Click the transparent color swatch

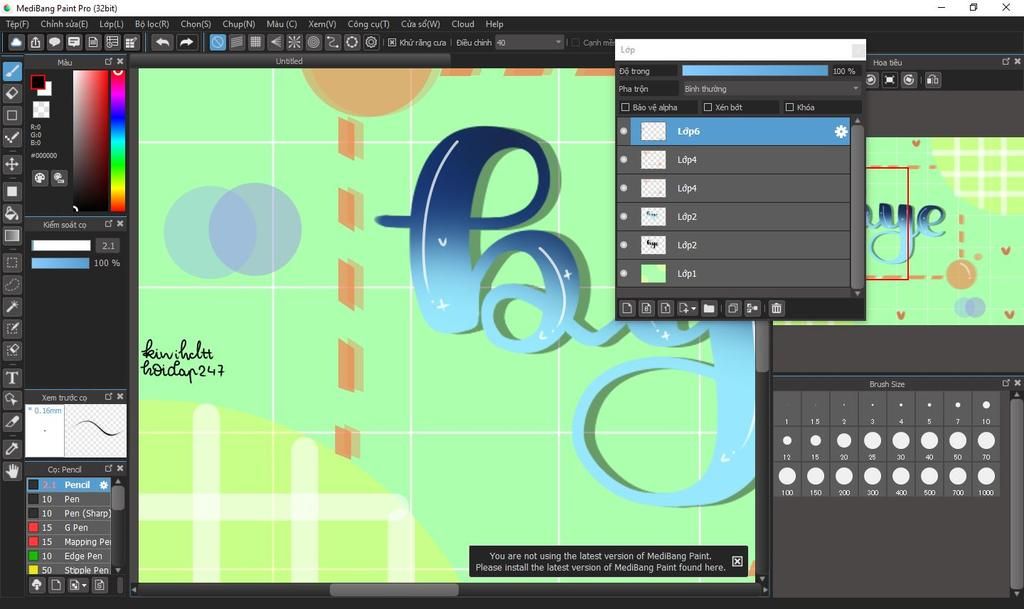[x=41, y=109]
